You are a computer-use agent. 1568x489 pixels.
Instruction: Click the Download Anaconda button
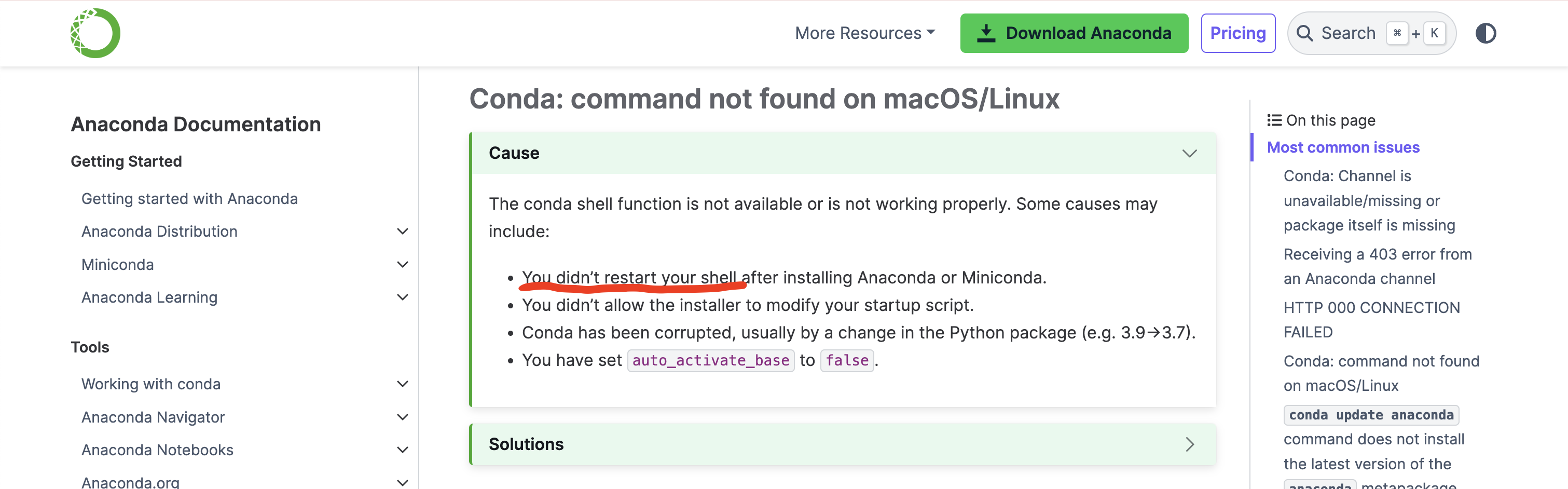[x=1074, y=33]
